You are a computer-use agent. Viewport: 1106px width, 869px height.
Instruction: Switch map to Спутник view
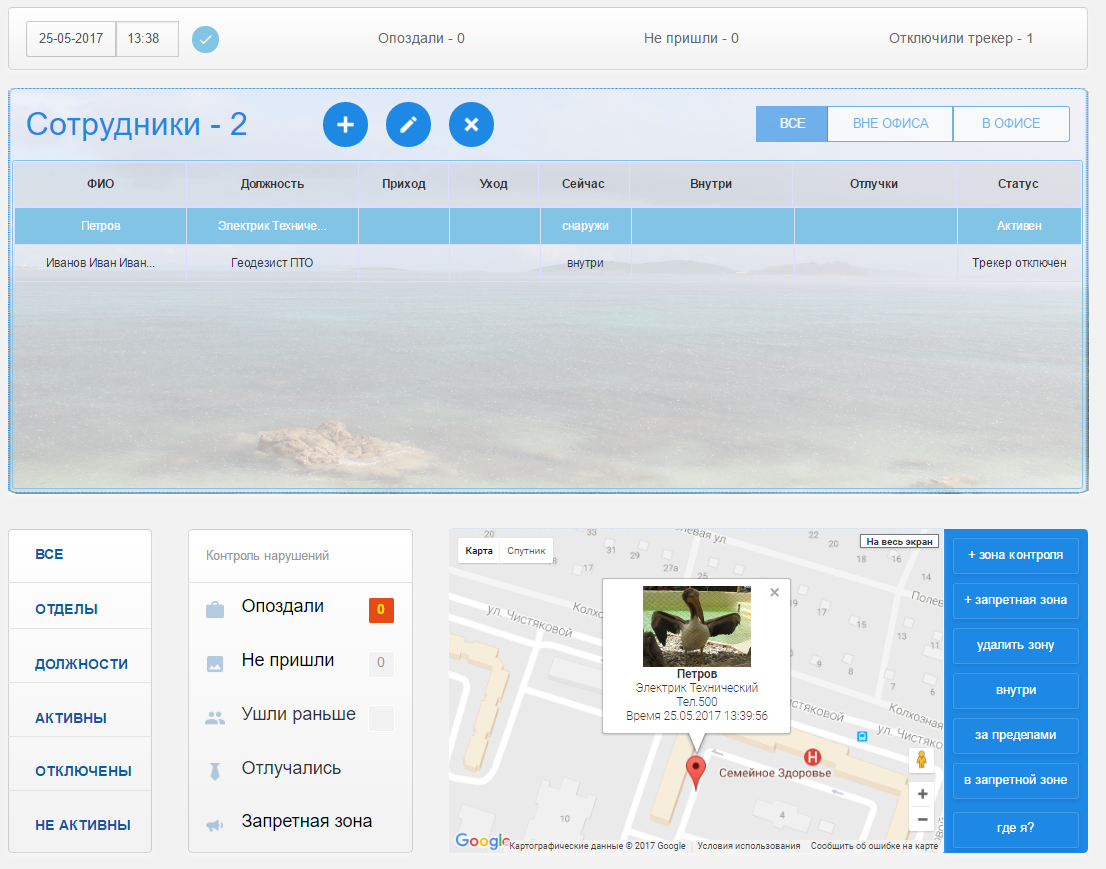pyautogui.click(x=526, y=551)
